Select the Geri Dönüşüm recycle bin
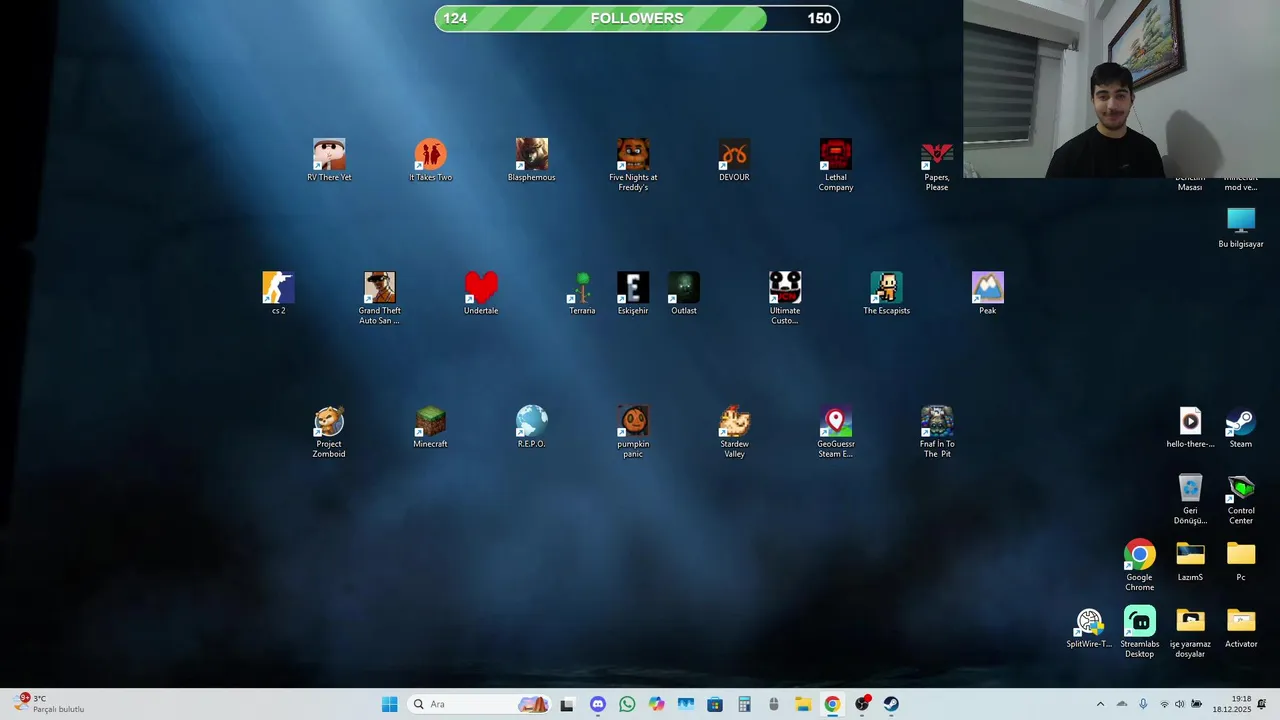Image resolution: width=1280 pixels, height=720 pixels. (1190, 499)
